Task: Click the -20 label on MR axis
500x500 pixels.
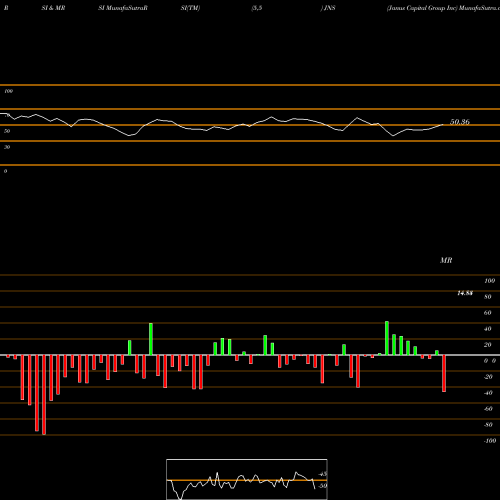Action: point(488,377)
